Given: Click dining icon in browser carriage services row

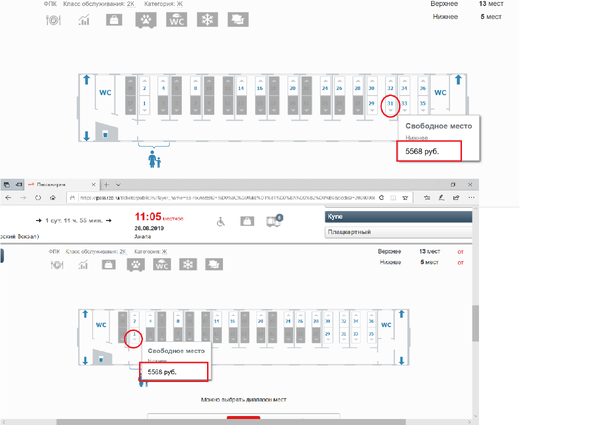Looking at the screenshot, I should [x=57, y=265].
